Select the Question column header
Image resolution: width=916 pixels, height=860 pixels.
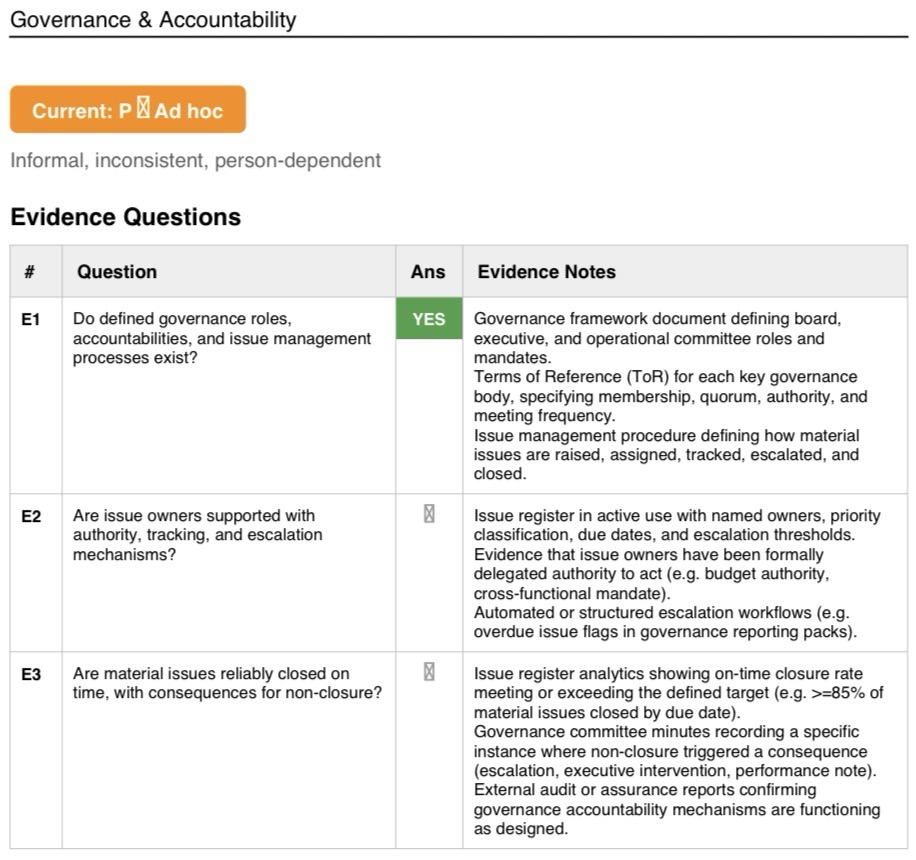[x=117, y=272]
